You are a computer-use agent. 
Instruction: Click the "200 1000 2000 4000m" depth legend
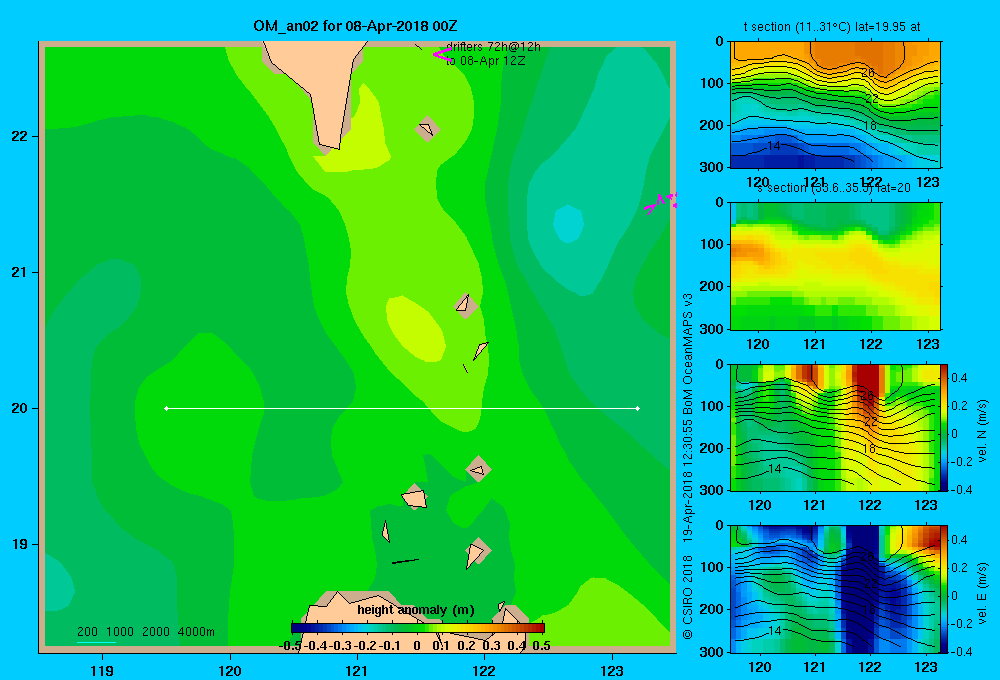click(145, 632)
